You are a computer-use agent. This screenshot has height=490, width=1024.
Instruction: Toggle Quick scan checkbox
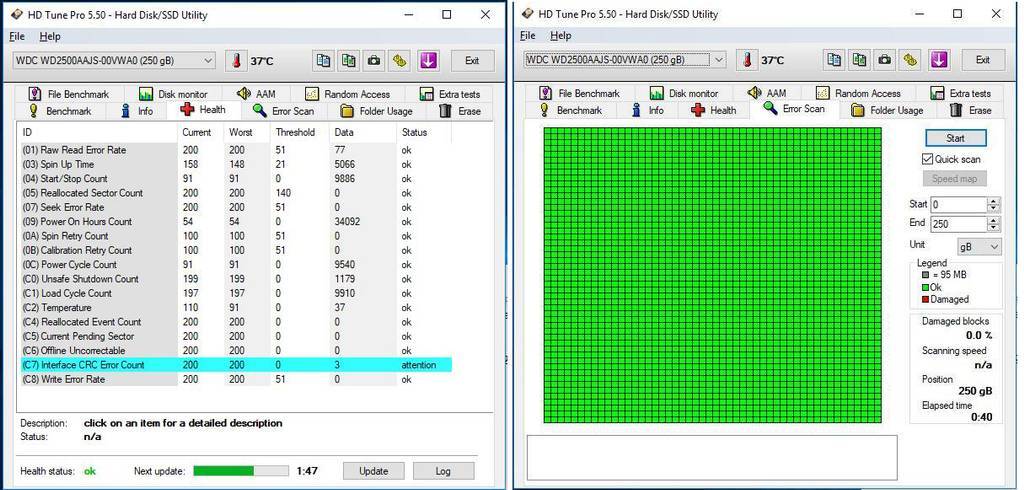pos(927,159)
